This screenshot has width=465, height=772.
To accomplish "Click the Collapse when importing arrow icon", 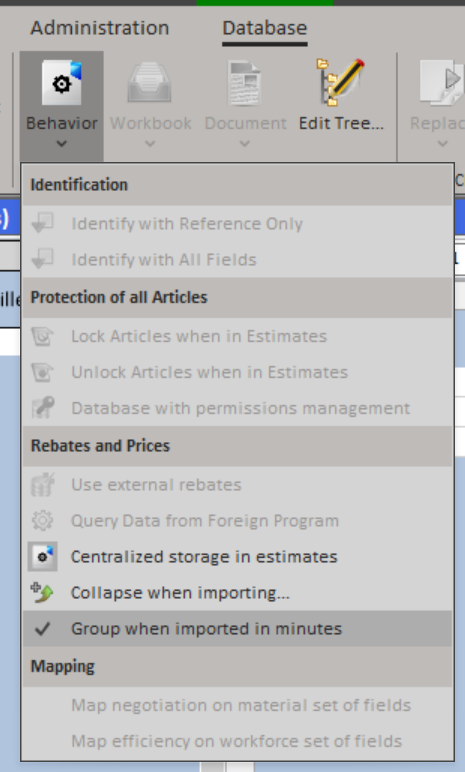I will coord(42,593).
